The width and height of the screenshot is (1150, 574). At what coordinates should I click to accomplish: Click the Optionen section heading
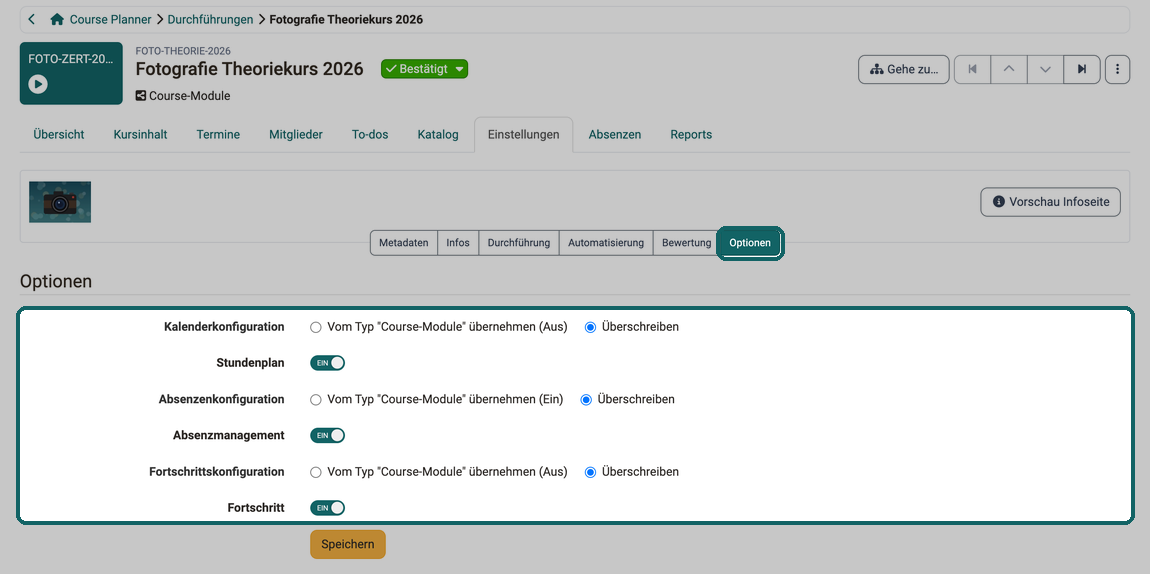[56, 282]
